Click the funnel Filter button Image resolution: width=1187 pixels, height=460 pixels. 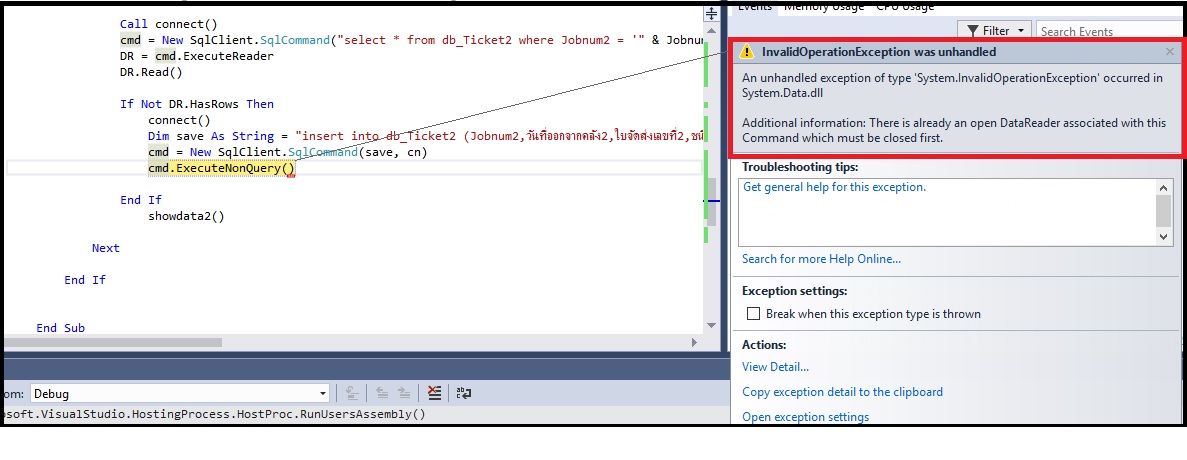pyautogui.click(x=995, y=31)
